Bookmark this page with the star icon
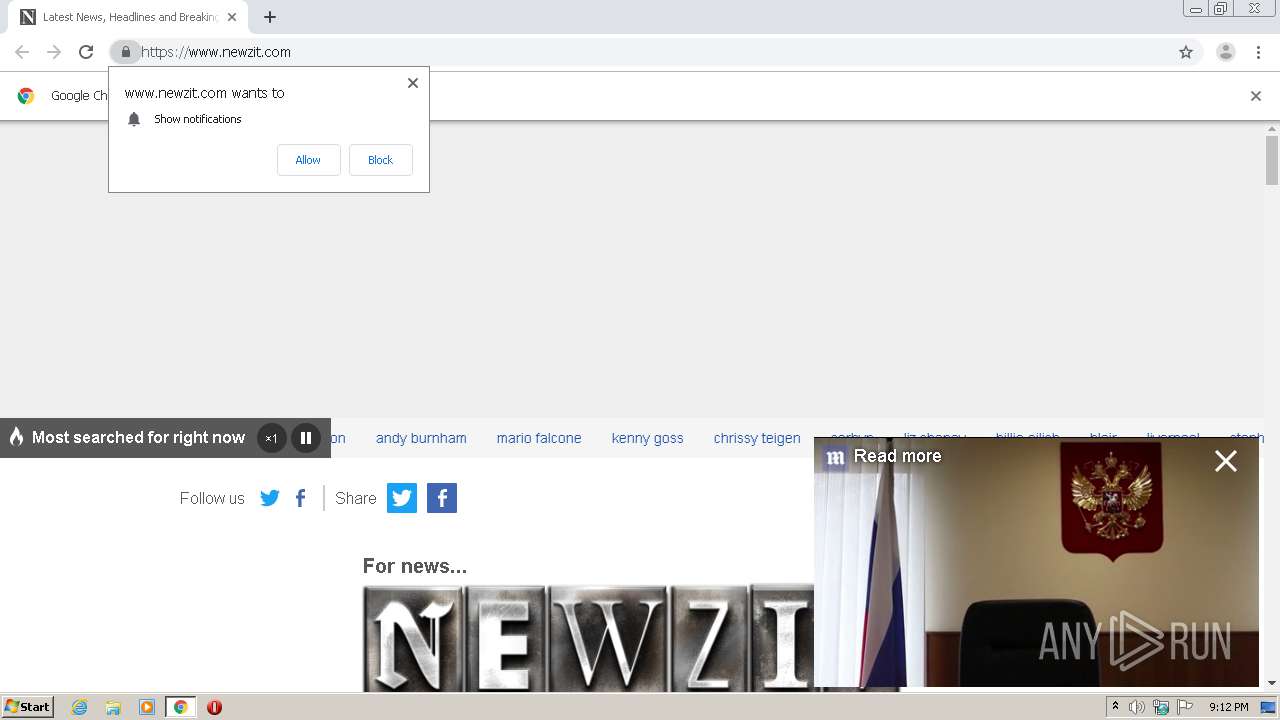1280x720 pixels. pyautogui.click(x=1186, y=52)
